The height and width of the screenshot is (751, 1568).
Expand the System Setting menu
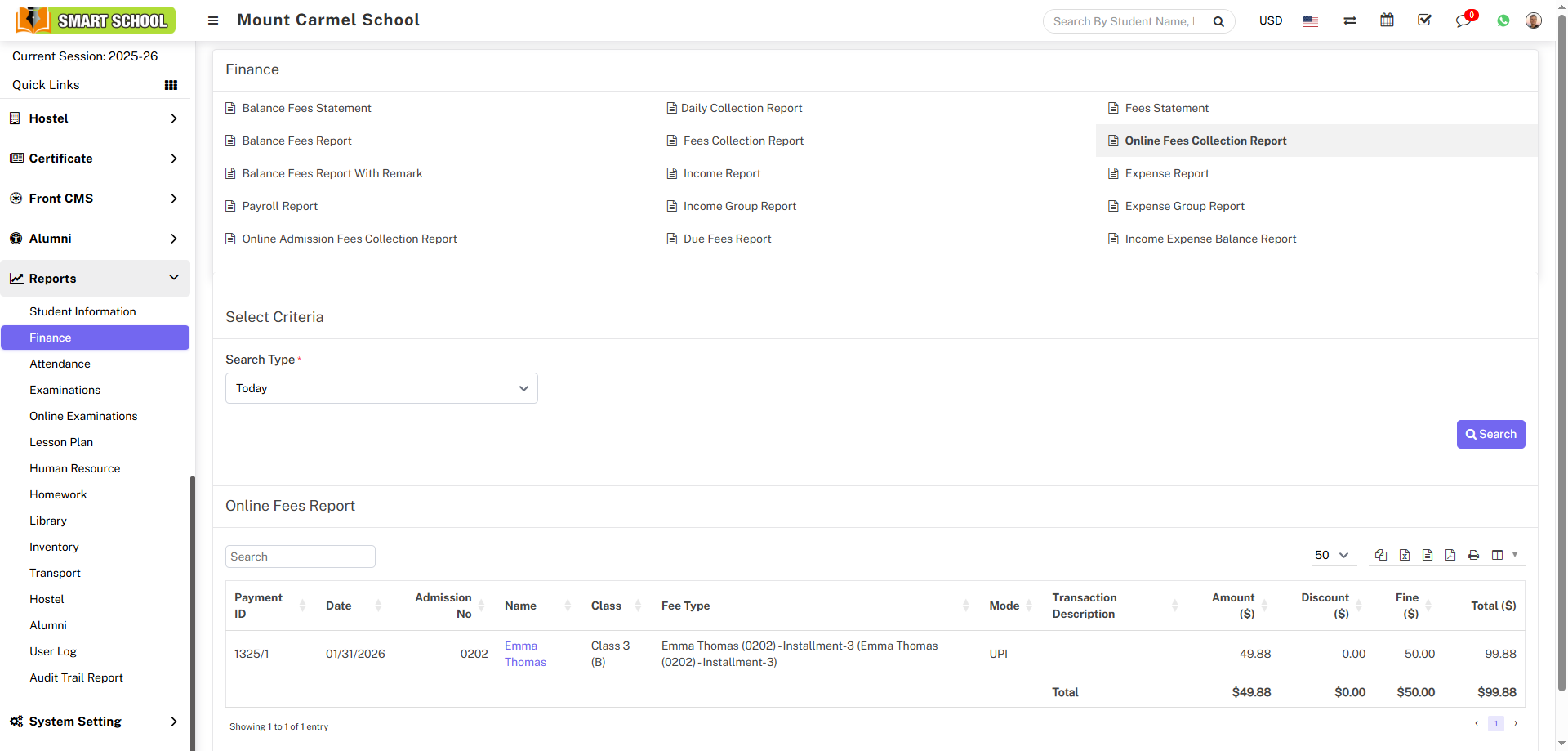95,722
